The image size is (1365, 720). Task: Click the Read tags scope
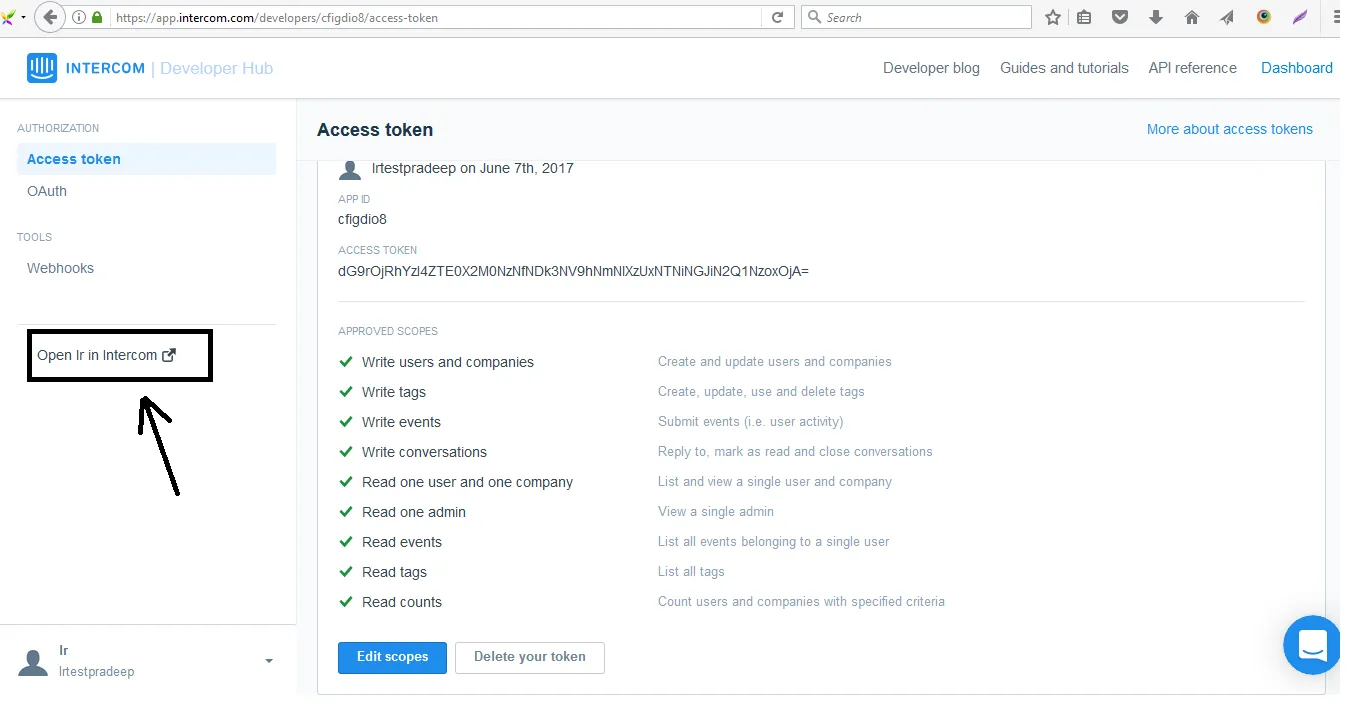[x=394, y=572]
